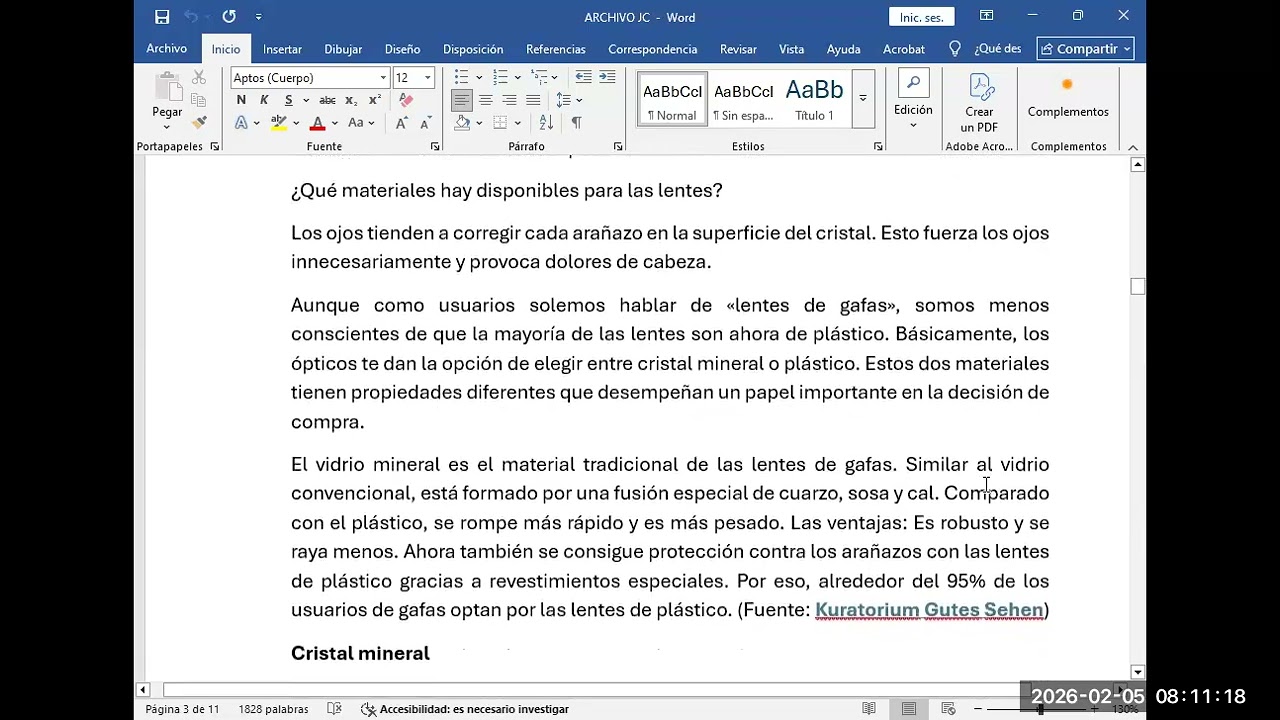The height and width of the screenshot is (720, 1280).
Task: Select the Format Painter brush icon
Action: pyautogui.click(x=199, y=123)
